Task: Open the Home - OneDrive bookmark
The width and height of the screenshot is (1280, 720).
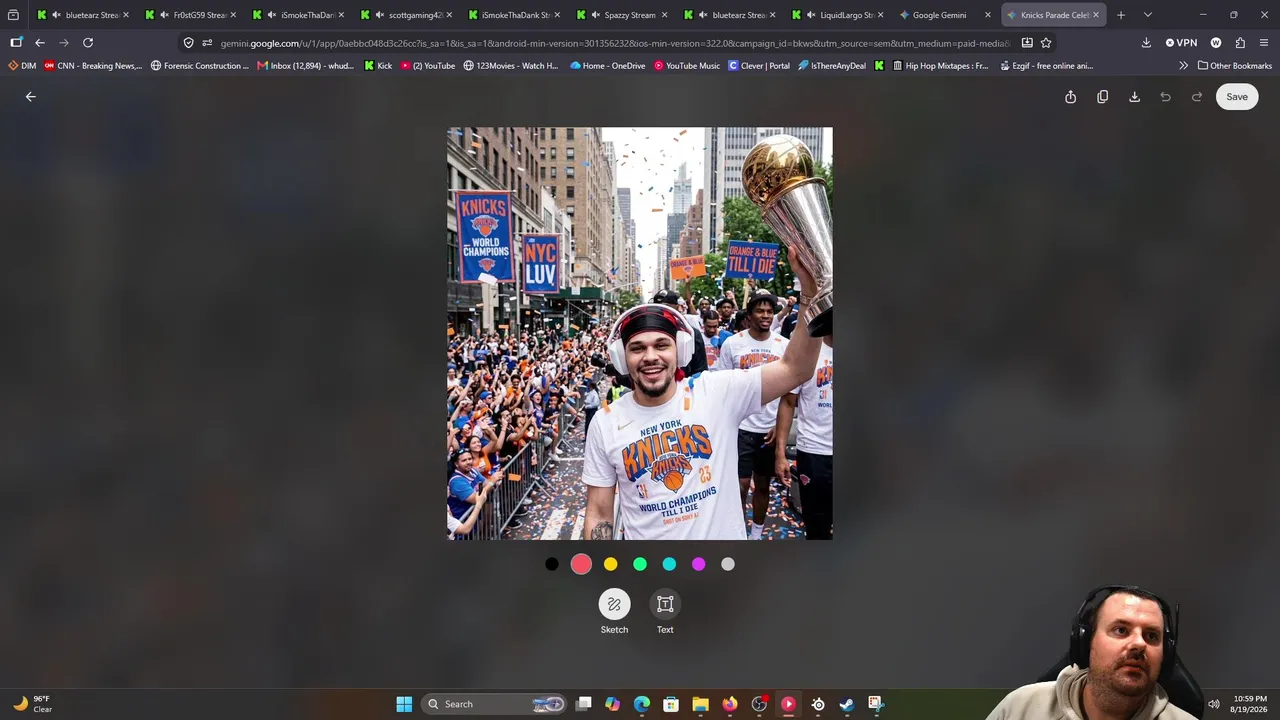Action: (607, 66)
